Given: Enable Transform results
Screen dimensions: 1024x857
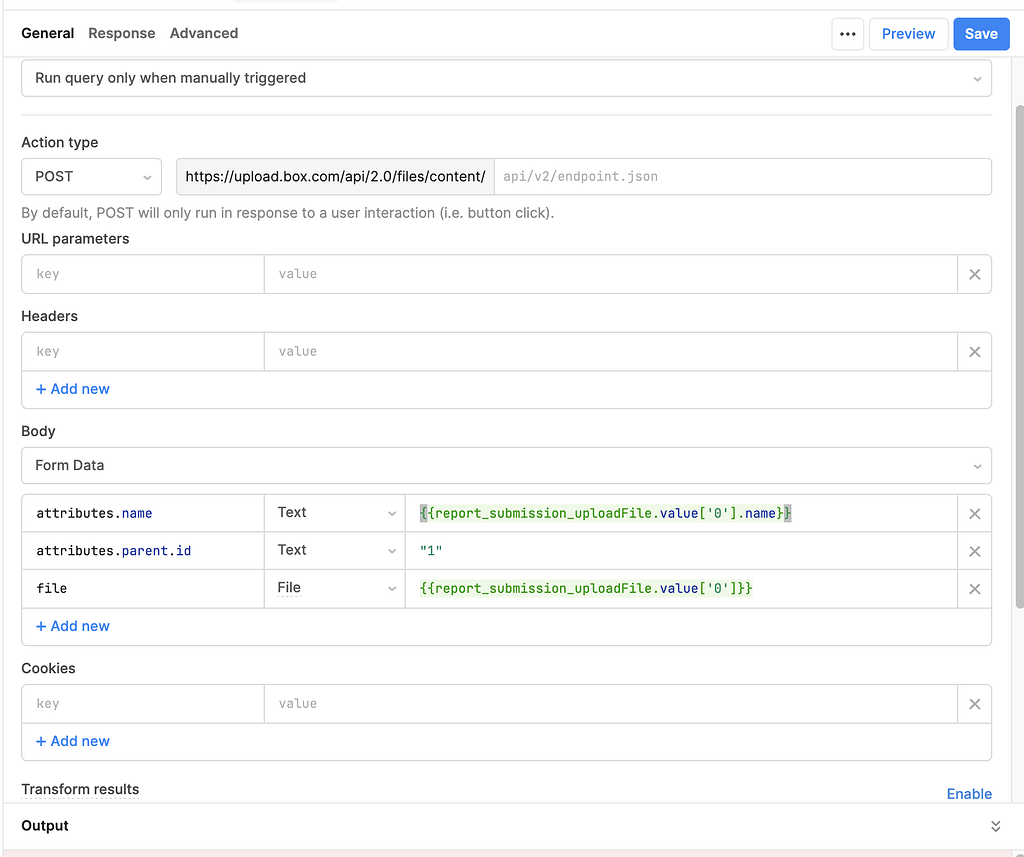Looking at the screenshot, I should point(968,793).
